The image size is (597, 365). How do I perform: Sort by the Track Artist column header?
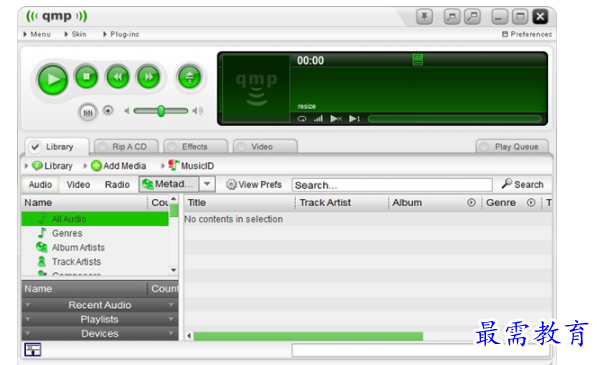coord(342,202)
